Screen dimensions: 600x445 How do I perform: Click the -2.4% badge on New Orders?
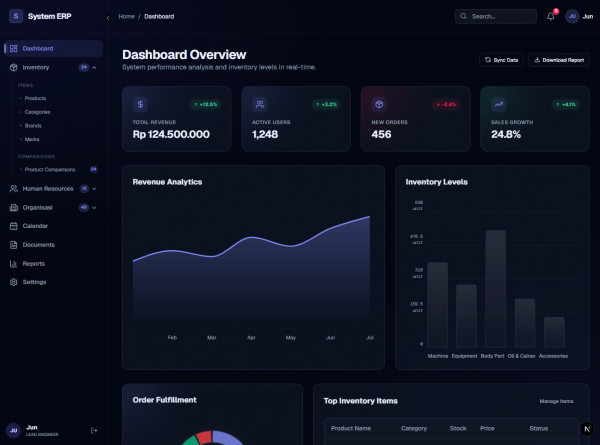[x=446, y=104]
